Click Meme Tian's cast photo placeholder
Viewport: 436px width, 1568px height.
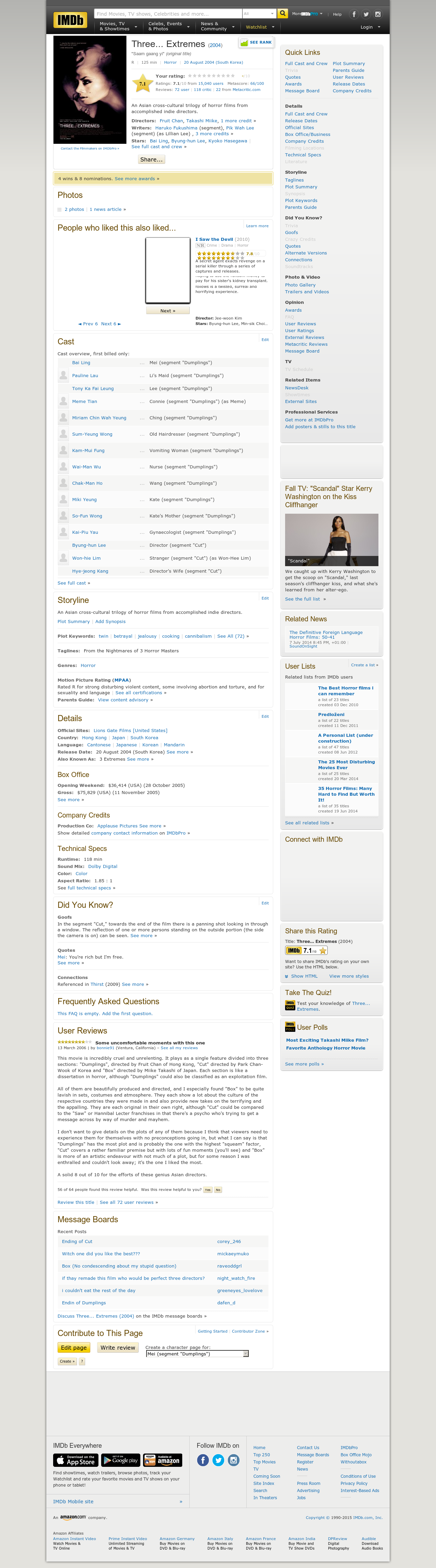pyautogui.click(x=63, y=402)
